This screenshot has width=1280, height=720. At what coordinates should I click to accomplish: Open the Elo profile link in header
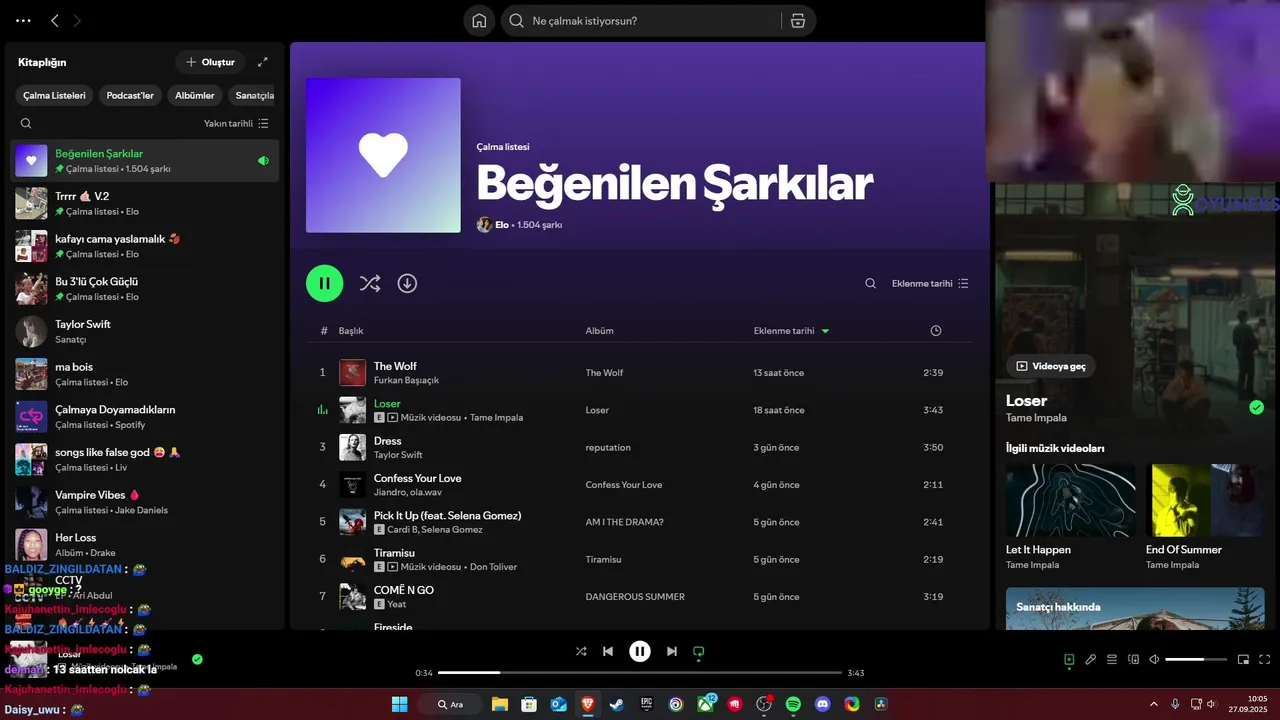pos(502,225)
